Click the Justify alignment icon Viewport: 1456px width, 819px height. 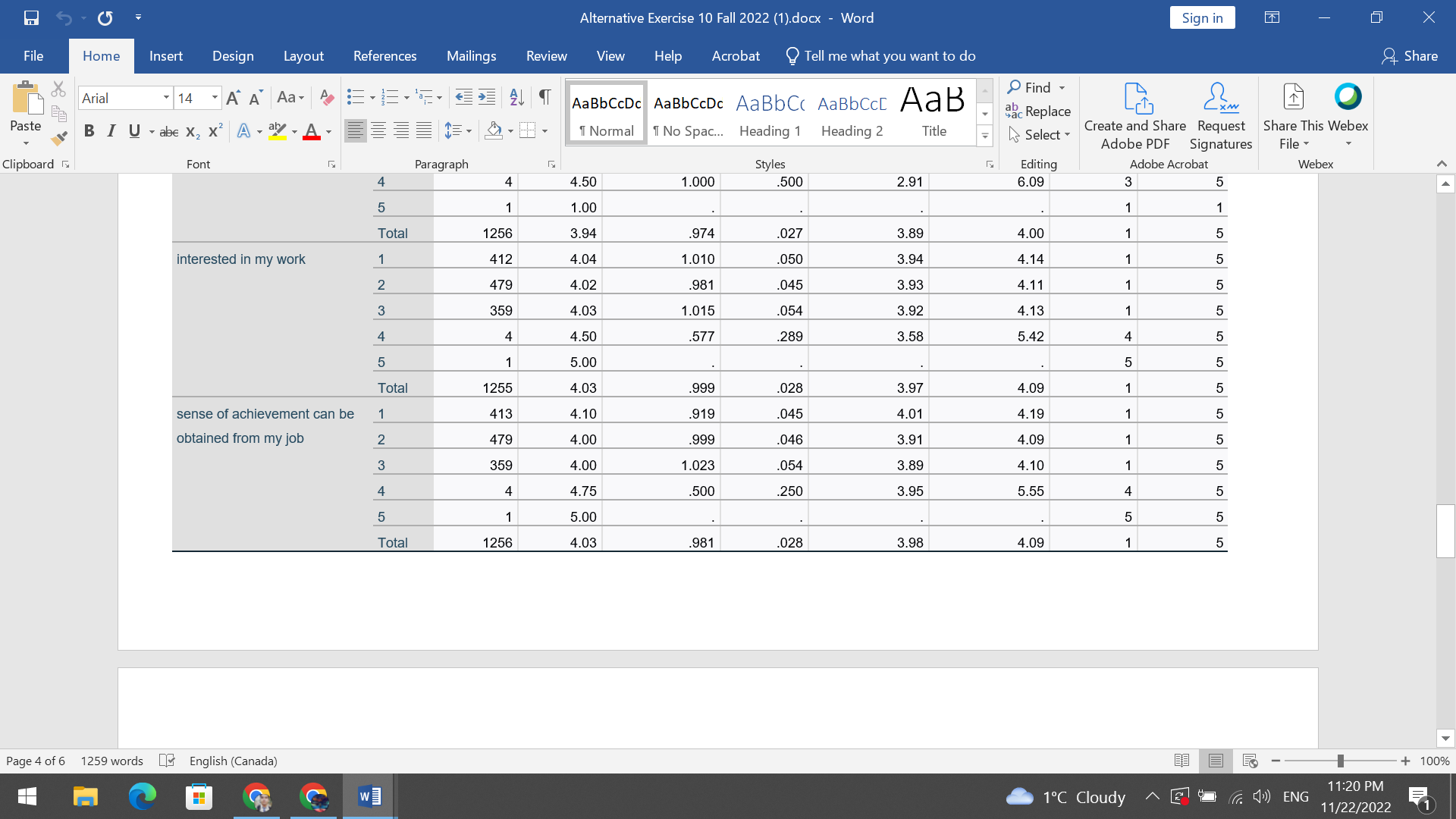tap(424, 131)
